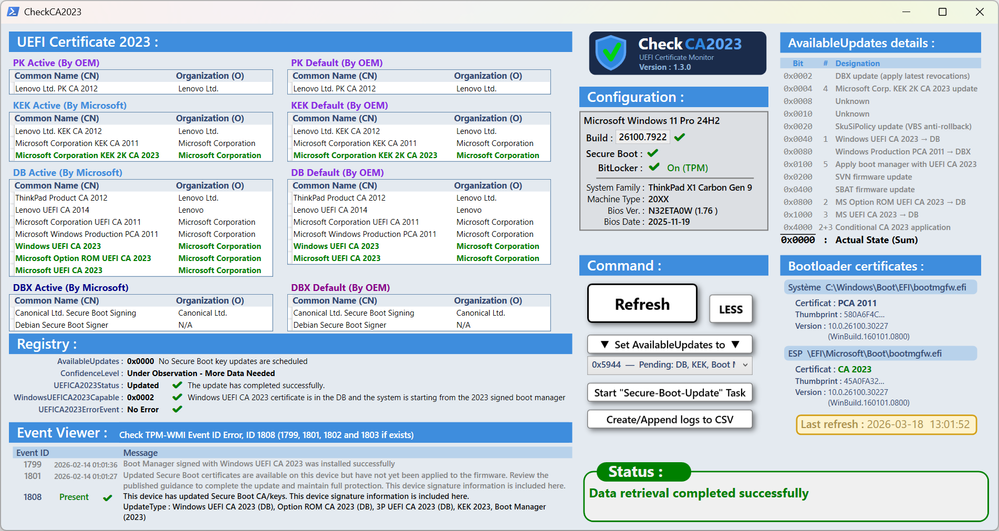
Task: Click the On (TPM) BitLocker status
Action: pos(687,168)
